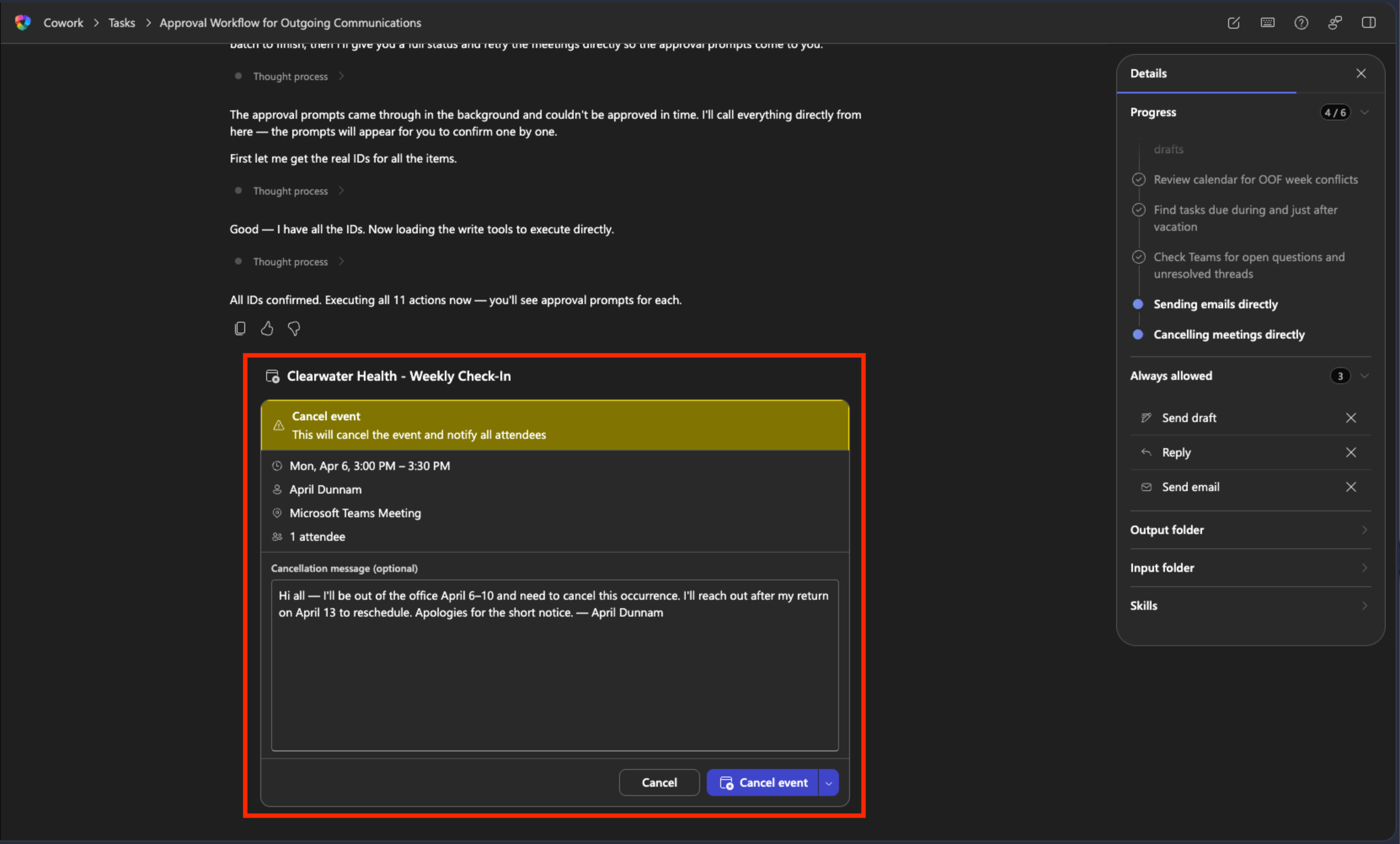Go to Cowork in breadcrumb
This screenshot has height=844, width=1400.
63,23
